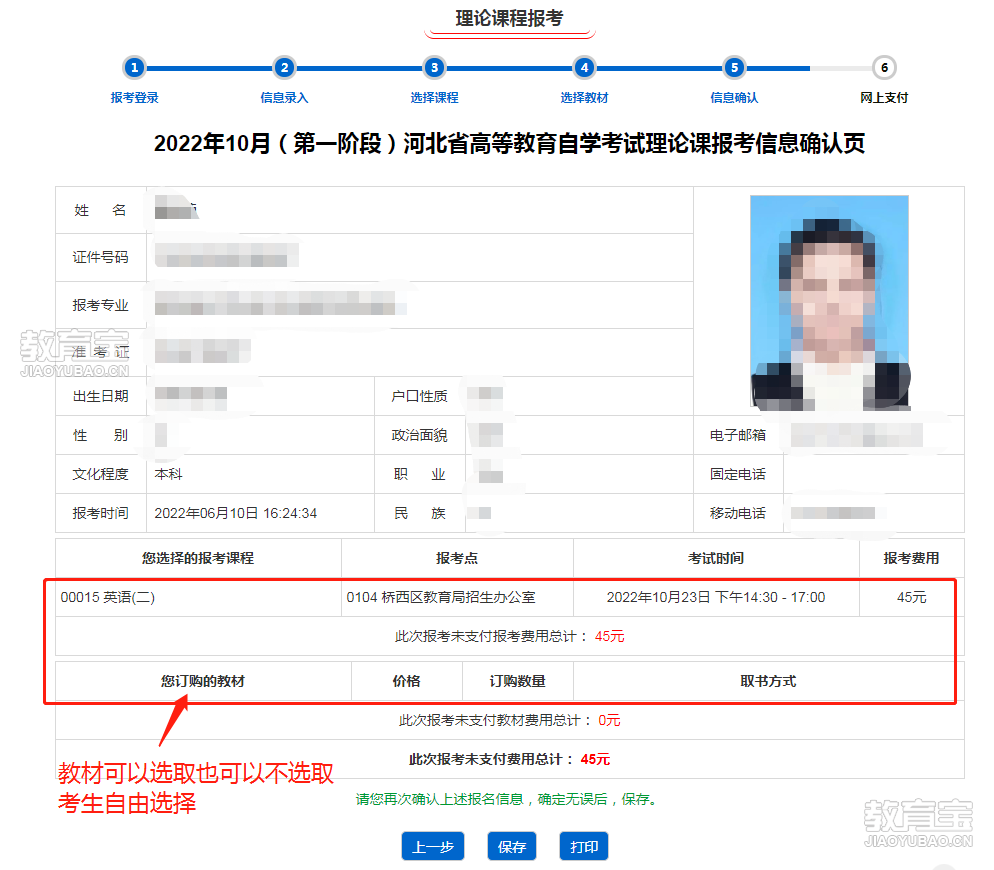
Task: Click exam time 2022年10月23日 下午14:30 - 17:00
Action: coord(716,597)
